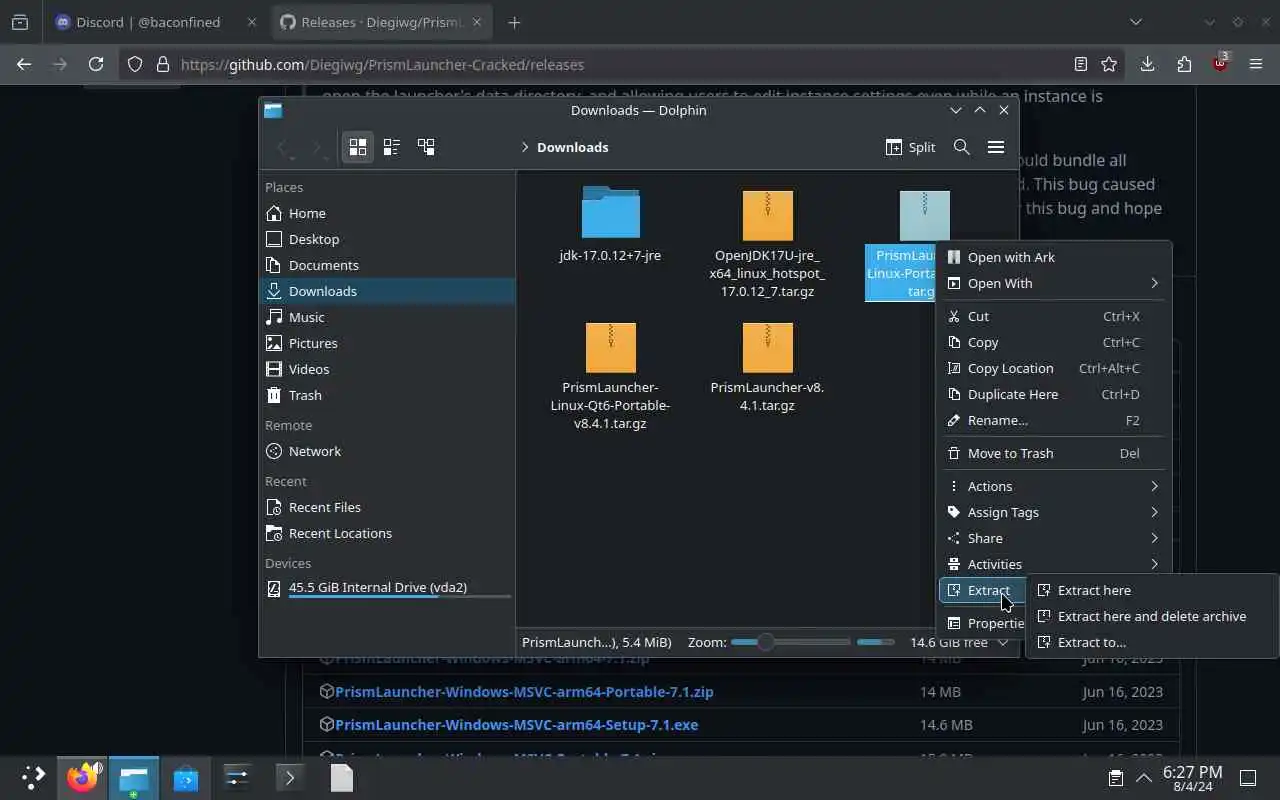Open a new browser tab
Viewport: 1280px width, 800px height.
(x=514, y=22)
